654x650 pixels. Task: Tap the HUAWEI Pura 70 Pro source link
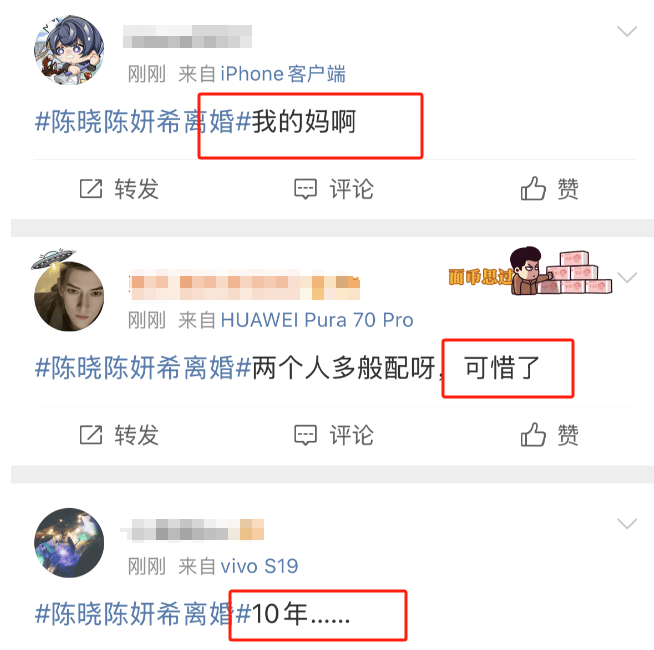317,320
